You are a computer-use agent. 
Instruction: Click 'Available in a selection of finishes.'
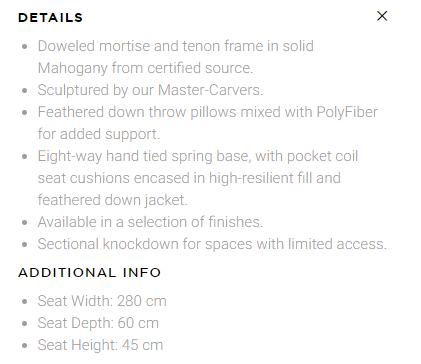(x=150, y=222)
